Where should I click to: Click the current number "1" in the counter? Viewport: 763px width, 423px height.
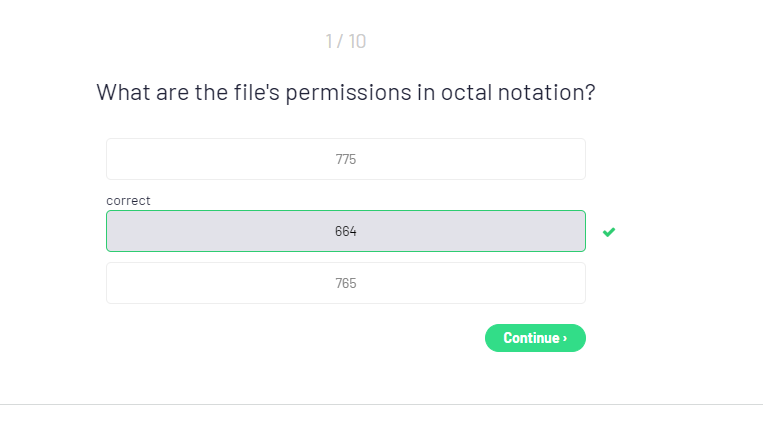coord(328,41)
